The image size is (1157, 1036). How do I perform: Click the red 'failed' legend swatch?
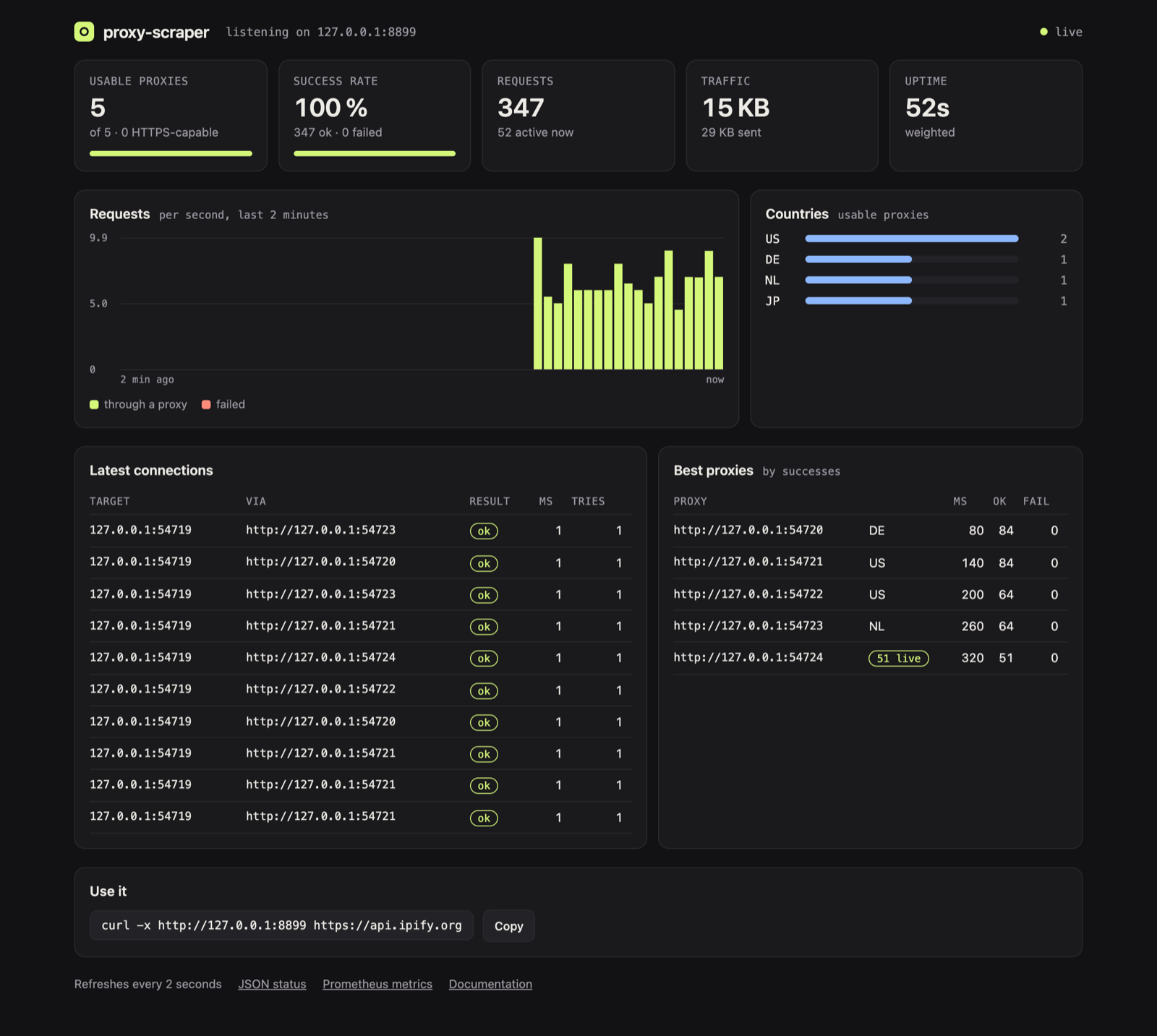click(x=206, y=404)
